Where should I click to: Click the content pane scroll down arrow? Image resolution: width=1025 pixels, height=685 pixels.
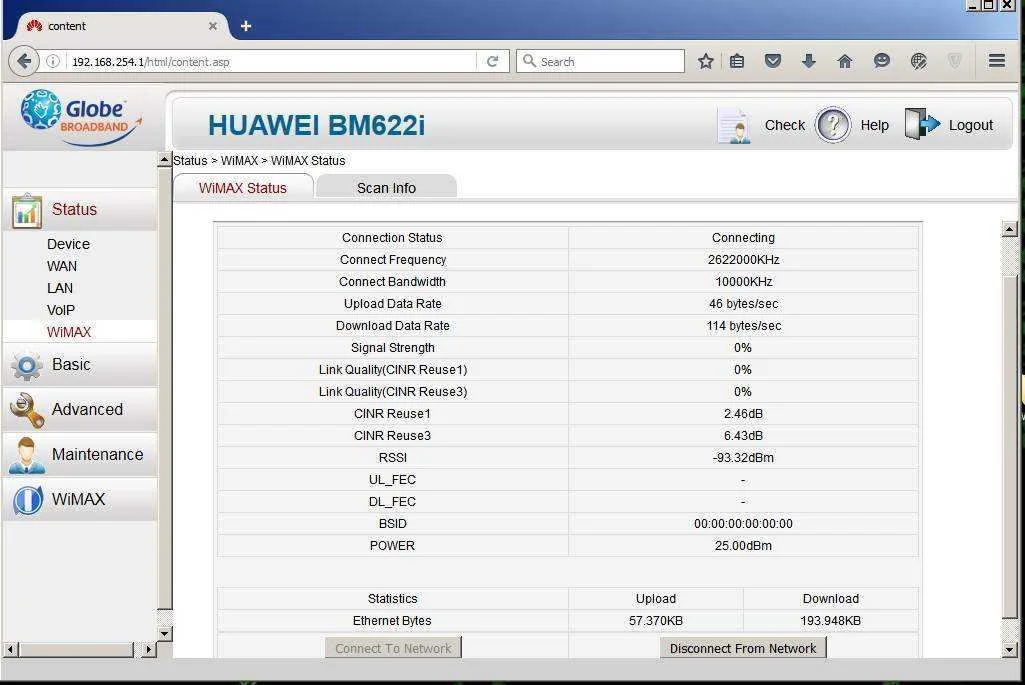[x=1009, y=649]
